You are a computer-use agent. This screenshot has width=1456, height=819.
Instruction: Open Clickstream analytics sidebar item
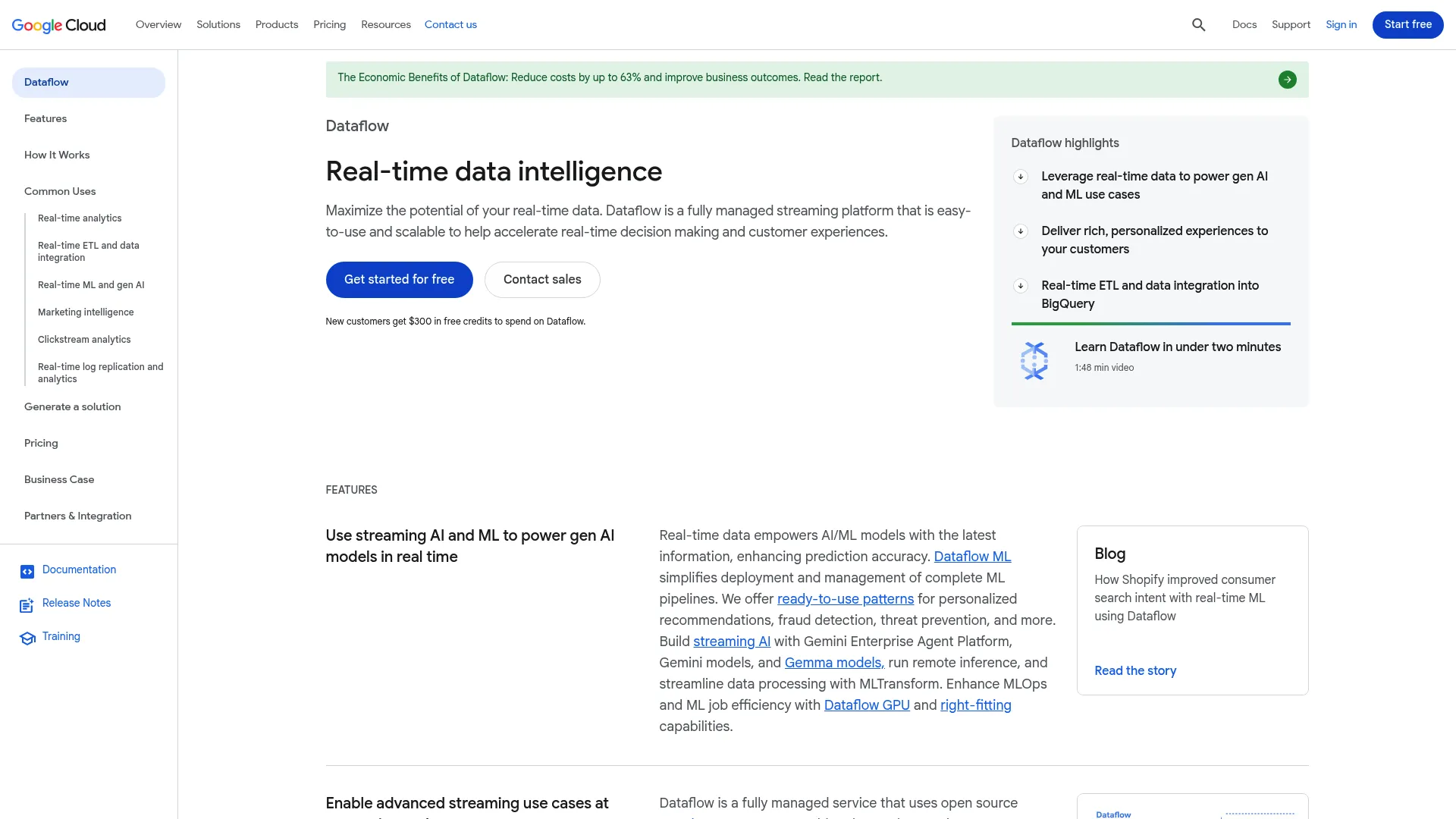click(84, 340)
